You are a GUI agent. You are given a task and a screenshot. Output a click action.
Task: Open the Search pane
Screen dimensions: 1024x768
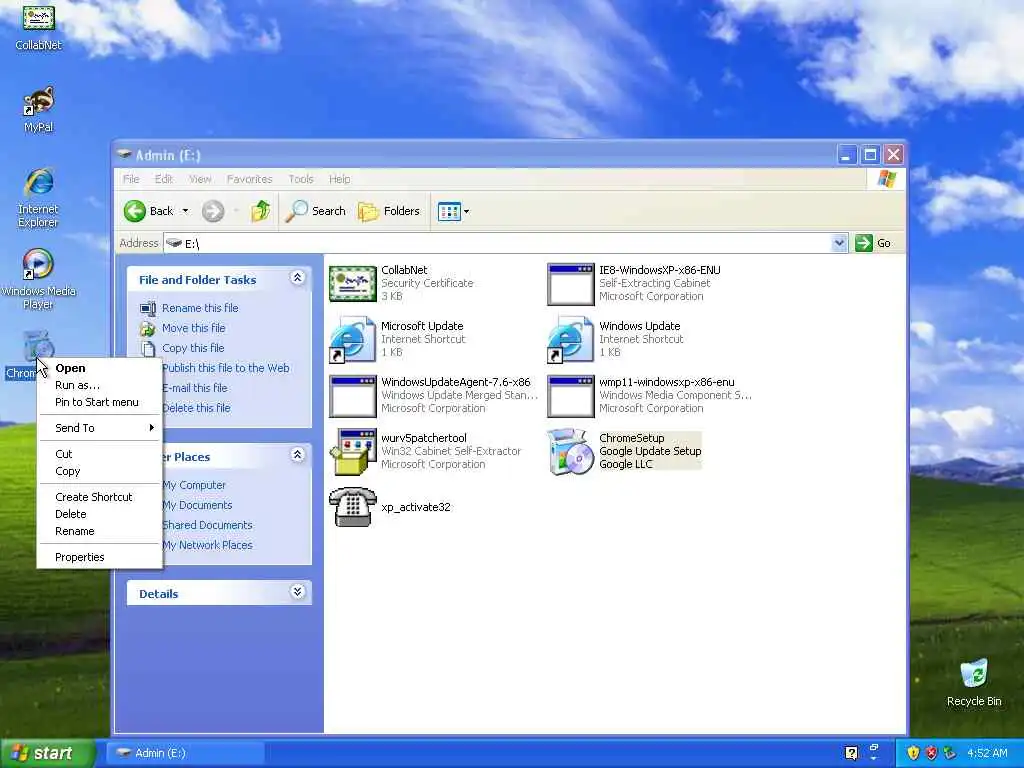point(315,211)
